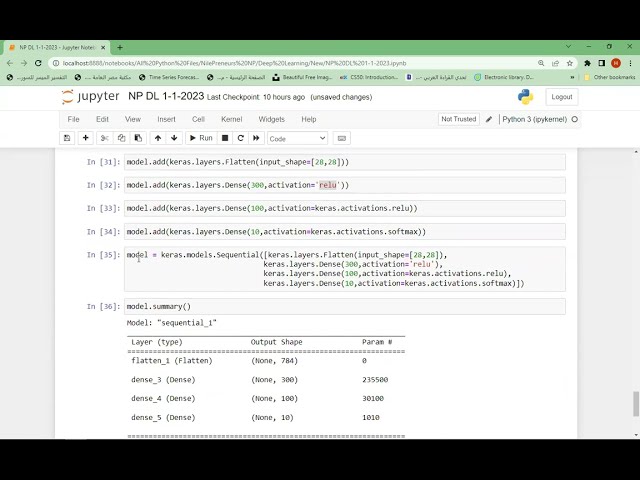
Task: Select the In [33] Dense 100 code cell
Action: coord(345,208)
